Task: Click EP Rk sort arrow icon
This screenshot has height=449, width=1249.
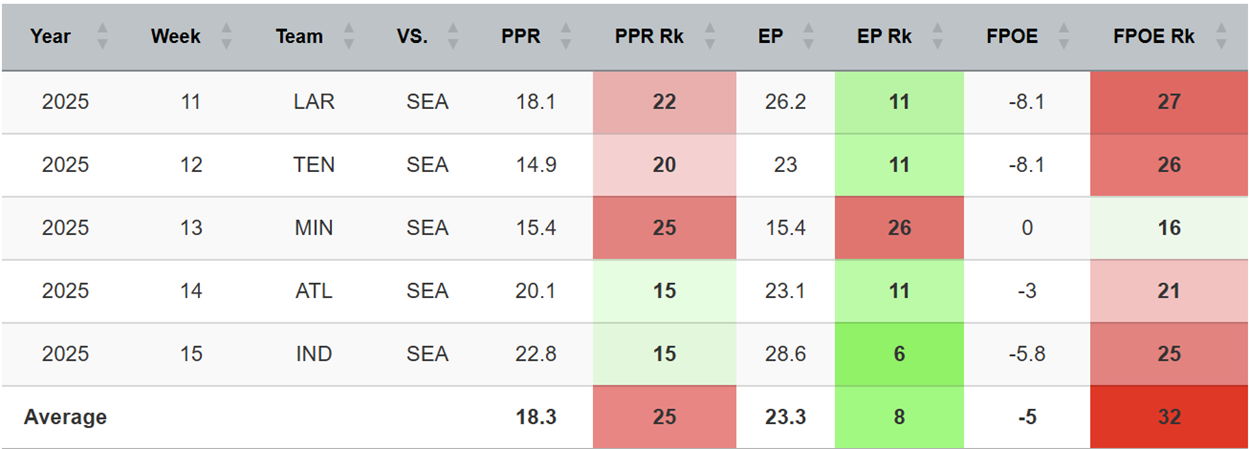Action: click(x=936, y=37)
